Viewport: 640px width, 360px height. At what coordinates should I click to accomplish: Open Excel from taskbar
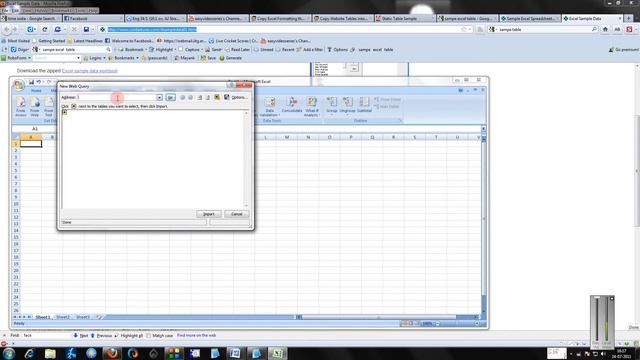click(278, 353)
